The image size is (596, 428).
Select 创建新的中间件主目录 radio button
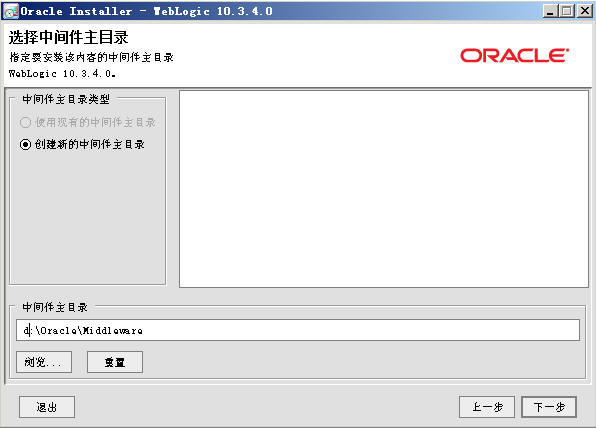pos(25,144)
